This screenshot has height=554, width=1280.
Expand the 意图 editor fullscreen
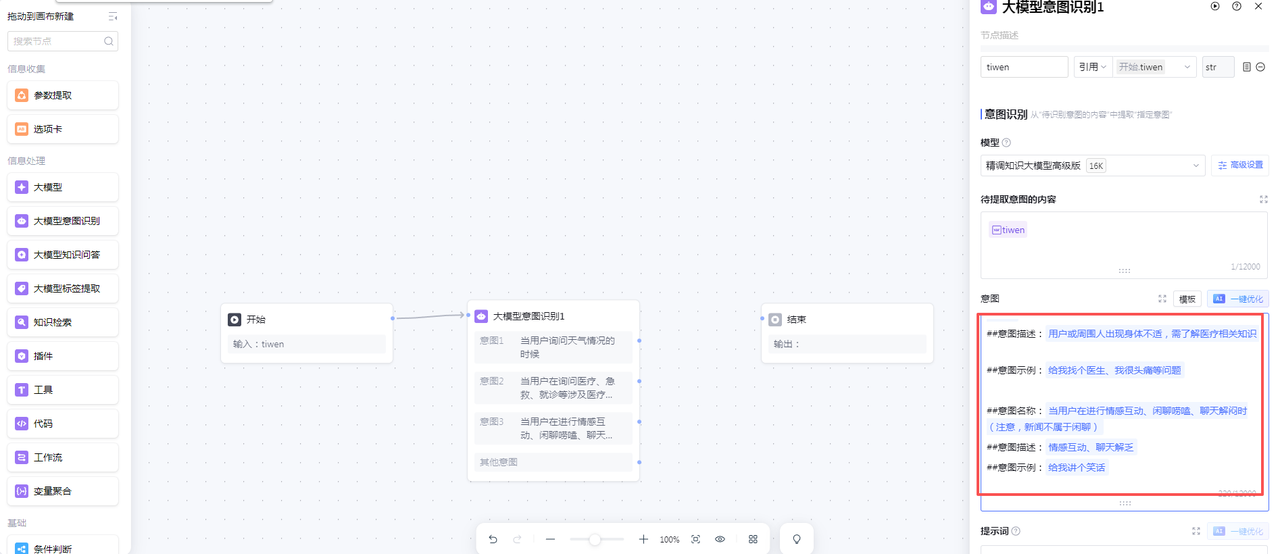coord(1162,299)
